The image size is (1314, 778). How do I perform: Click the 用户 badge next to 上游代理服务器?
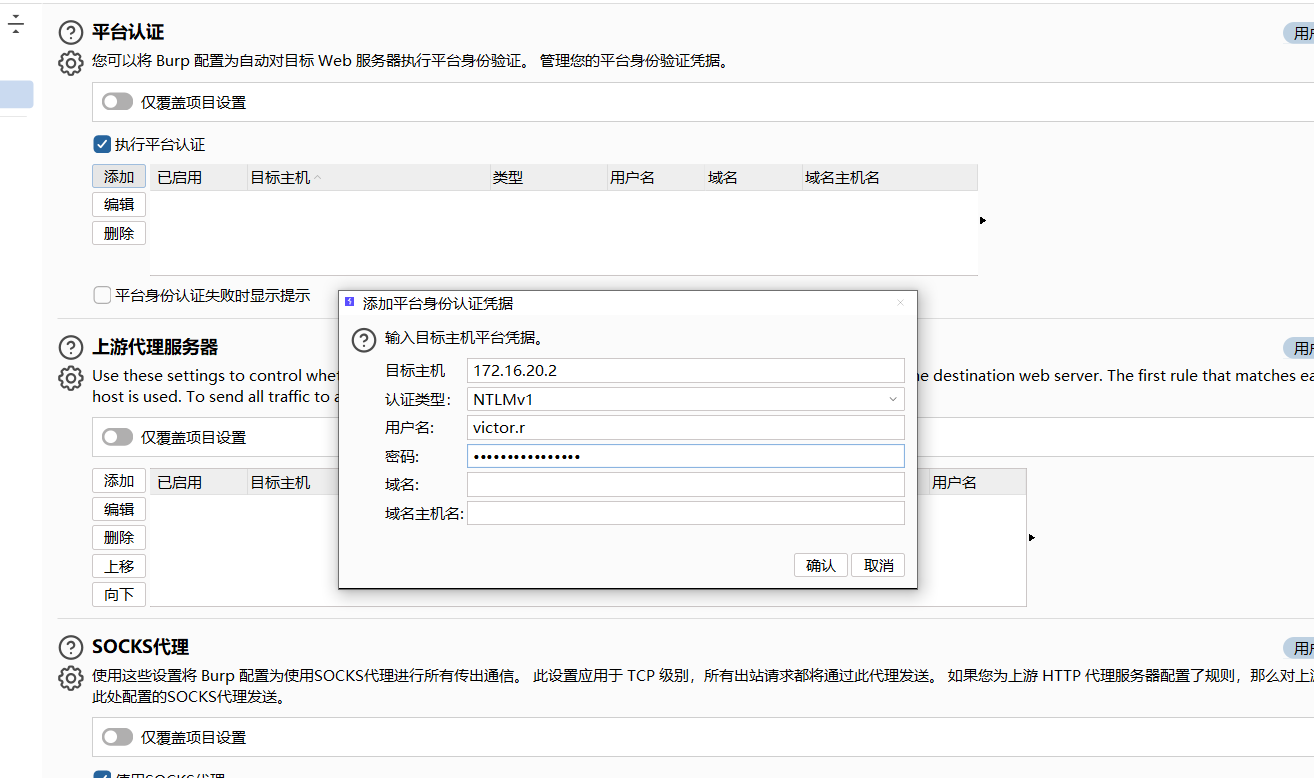click(x=1300, y=347)
